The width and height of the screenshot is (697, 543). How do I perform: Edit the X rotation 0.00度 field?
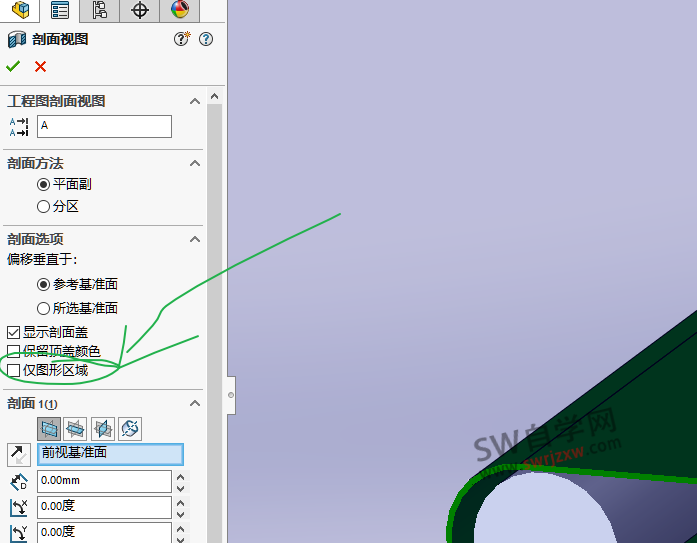coord(104,507)
